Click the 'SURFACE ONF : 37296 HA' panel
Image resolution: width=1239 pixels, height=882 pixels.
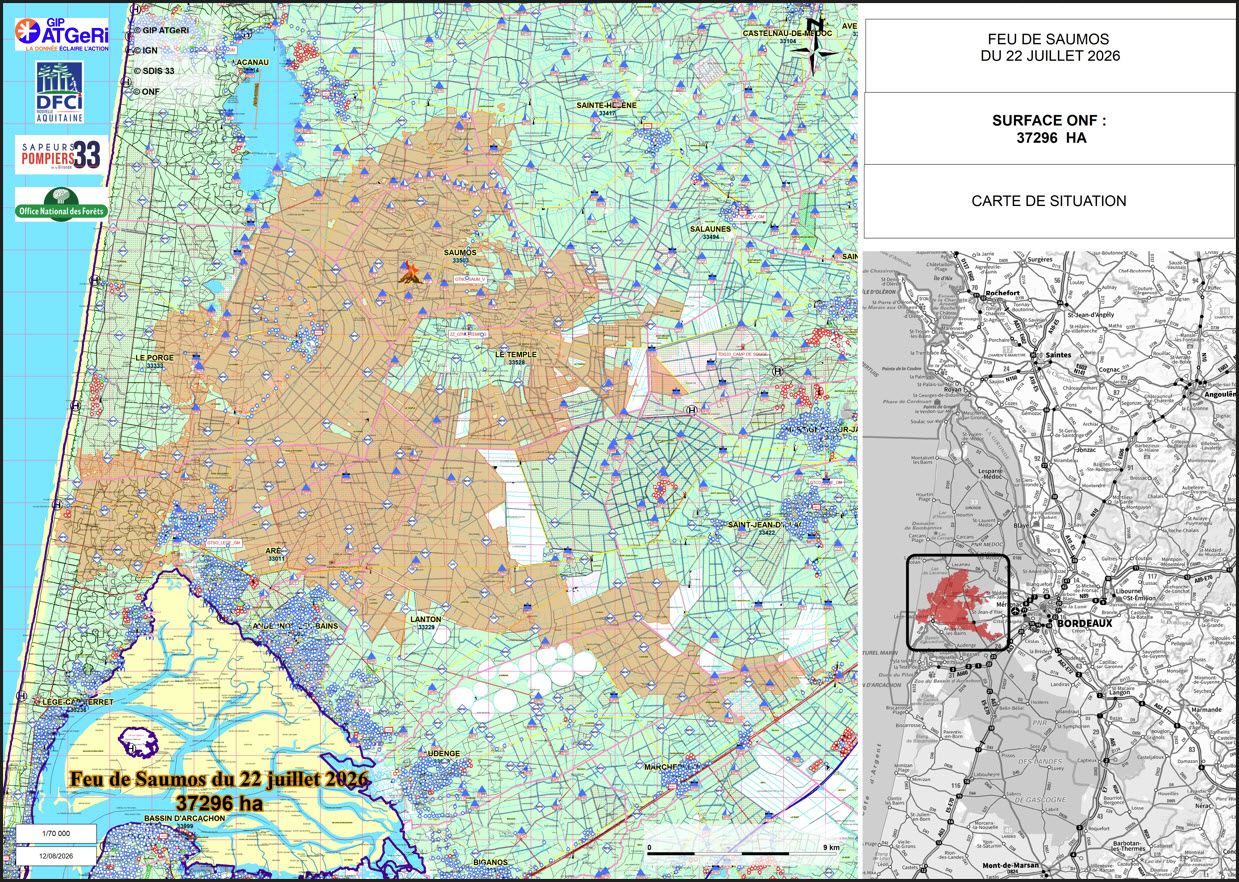(1049, 129)
